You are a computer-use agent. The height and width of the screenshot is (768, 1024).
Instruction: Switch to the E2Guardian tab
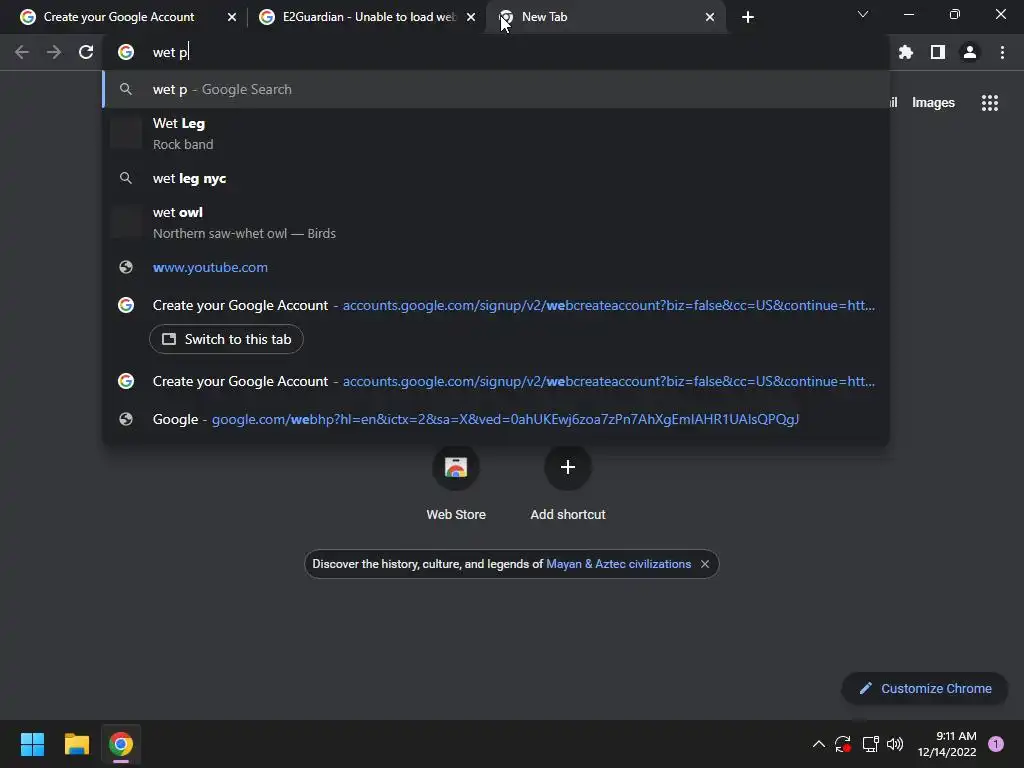[368, 17]
